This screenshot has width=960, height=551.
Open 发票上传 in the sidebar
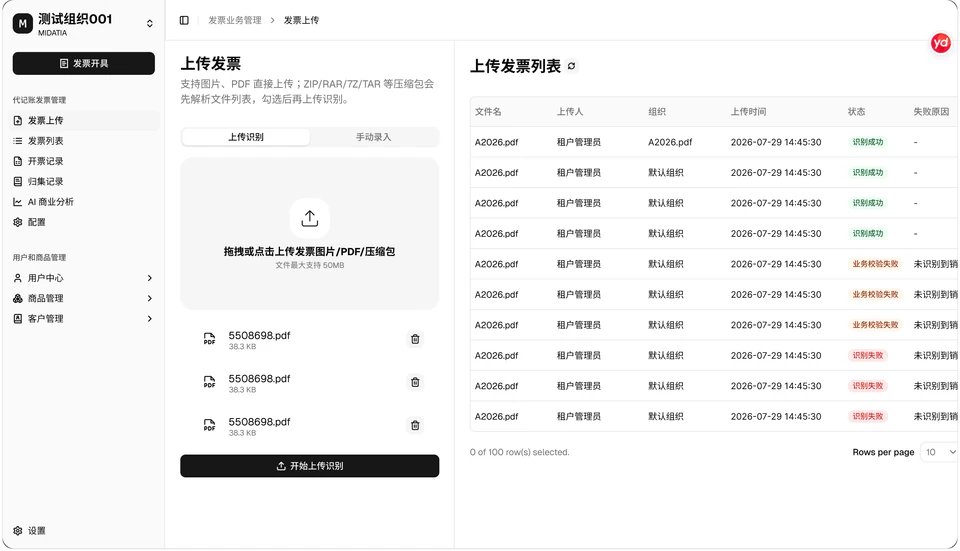click(x=84, y=121)
